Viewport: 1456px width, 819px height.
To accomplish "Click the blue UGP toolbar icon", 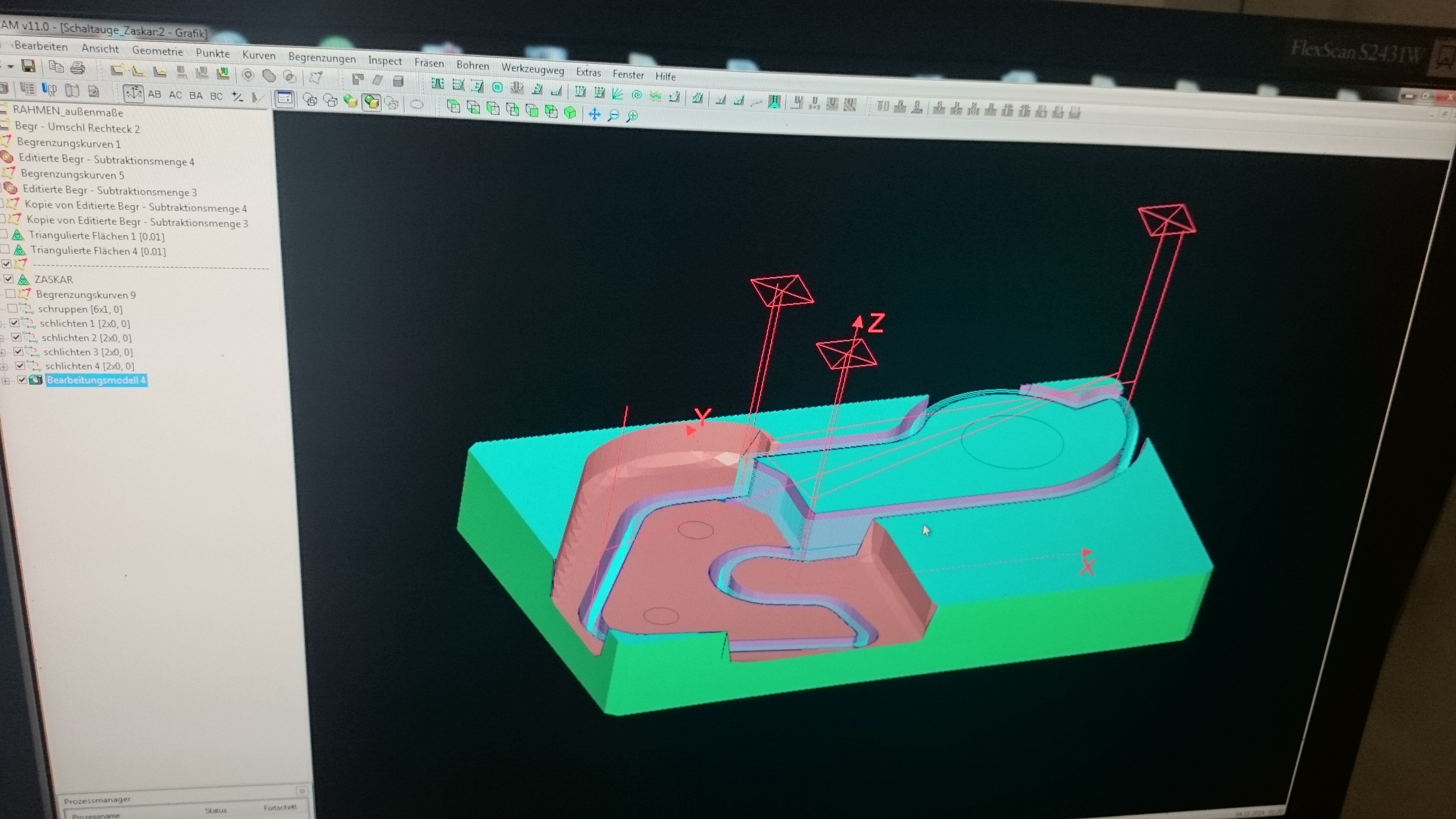I will tap(49, 89).
